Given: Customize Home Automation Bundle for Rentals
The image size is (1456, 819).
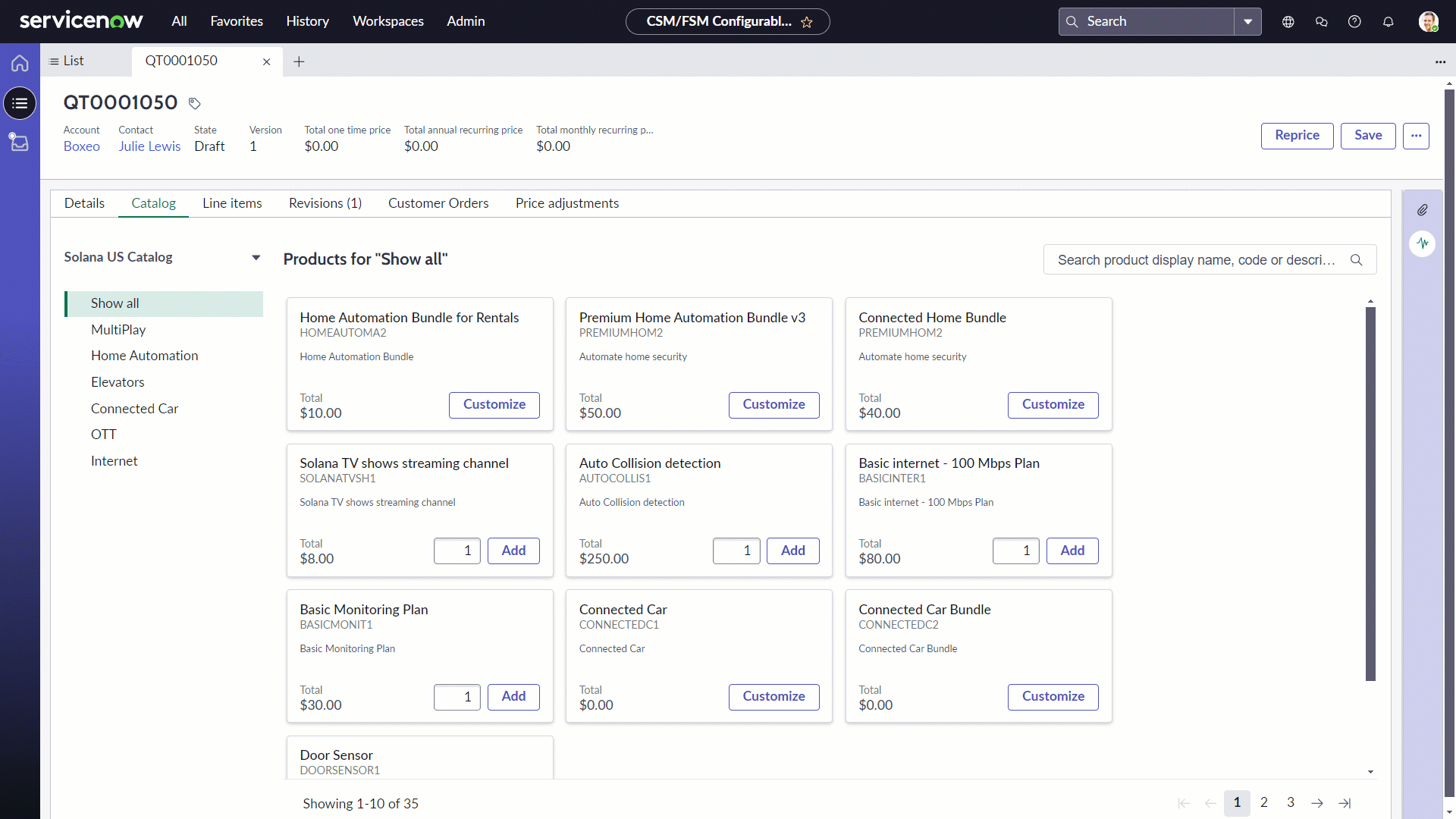Looking at the screenshot, I should pos(494,405).
